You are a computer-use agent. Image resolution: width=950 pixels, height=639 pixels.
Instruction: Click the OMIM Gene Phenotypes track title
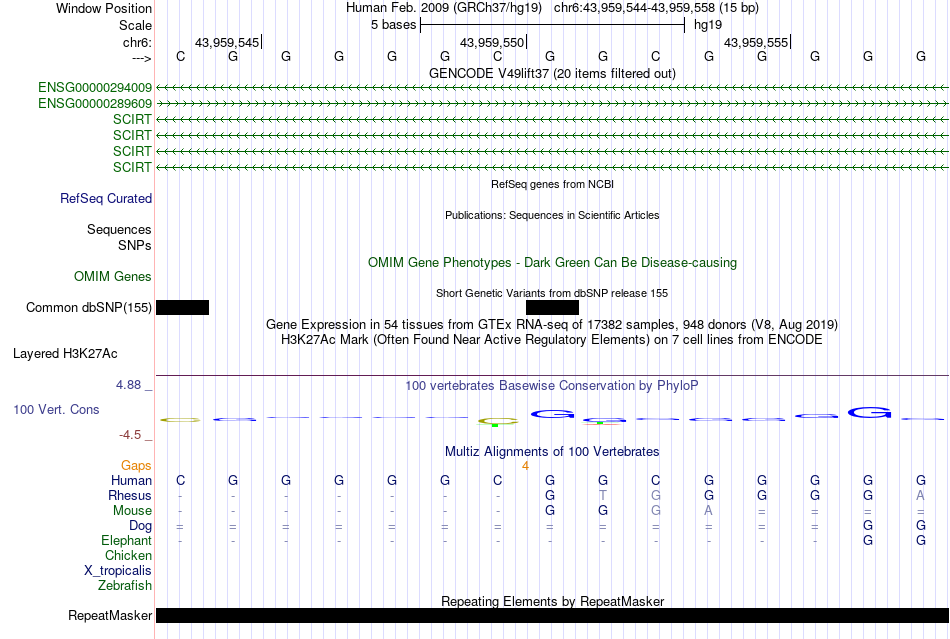tap(553, 263)
